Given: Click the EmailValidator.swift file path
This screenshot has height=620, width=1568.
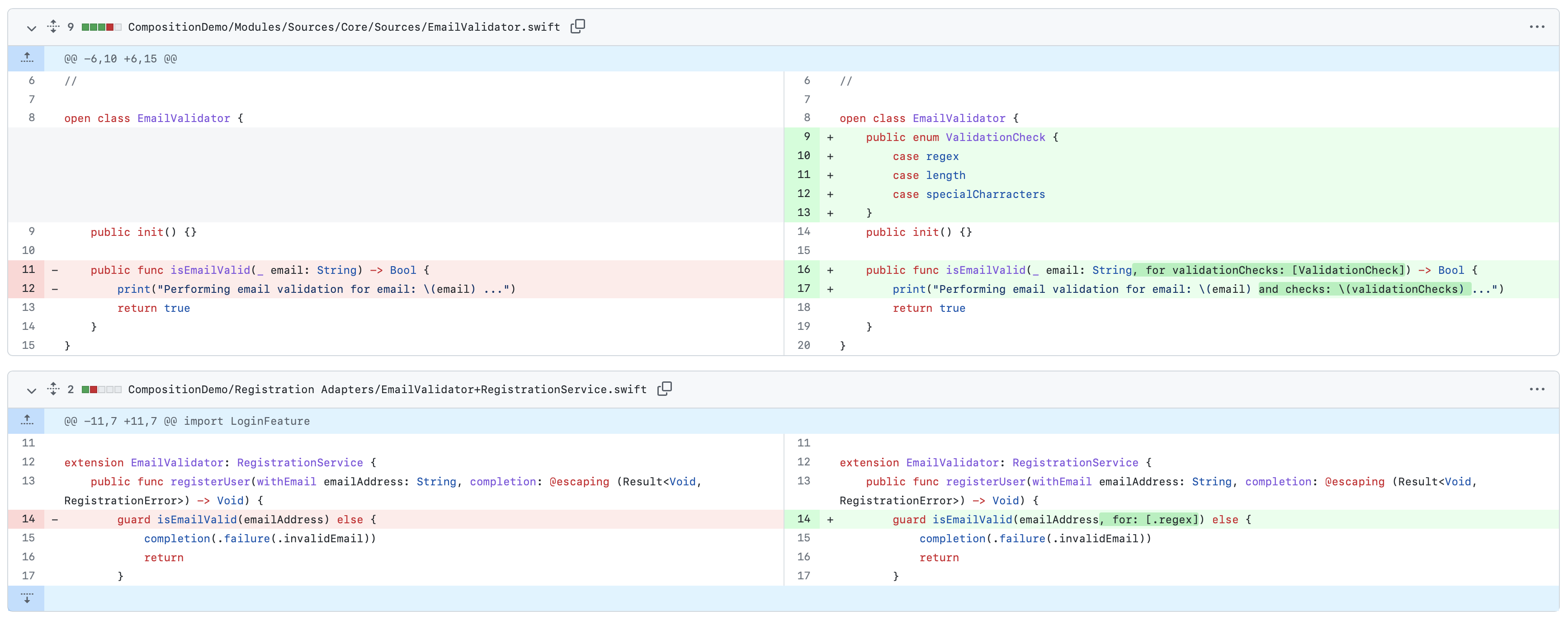Looking at the screenshot, I should point(344,28).
